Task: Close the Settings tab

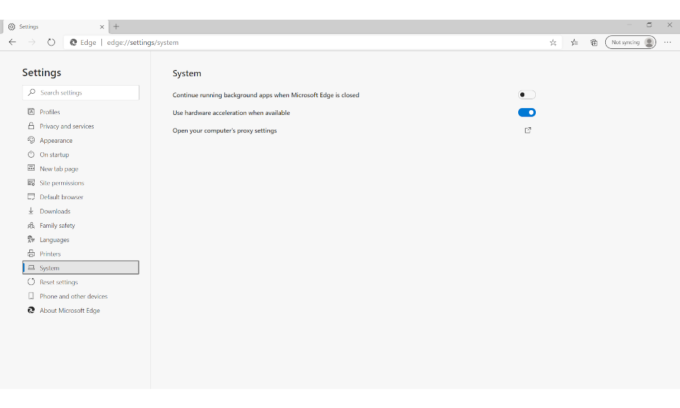Action: click(x=100, y=26)
